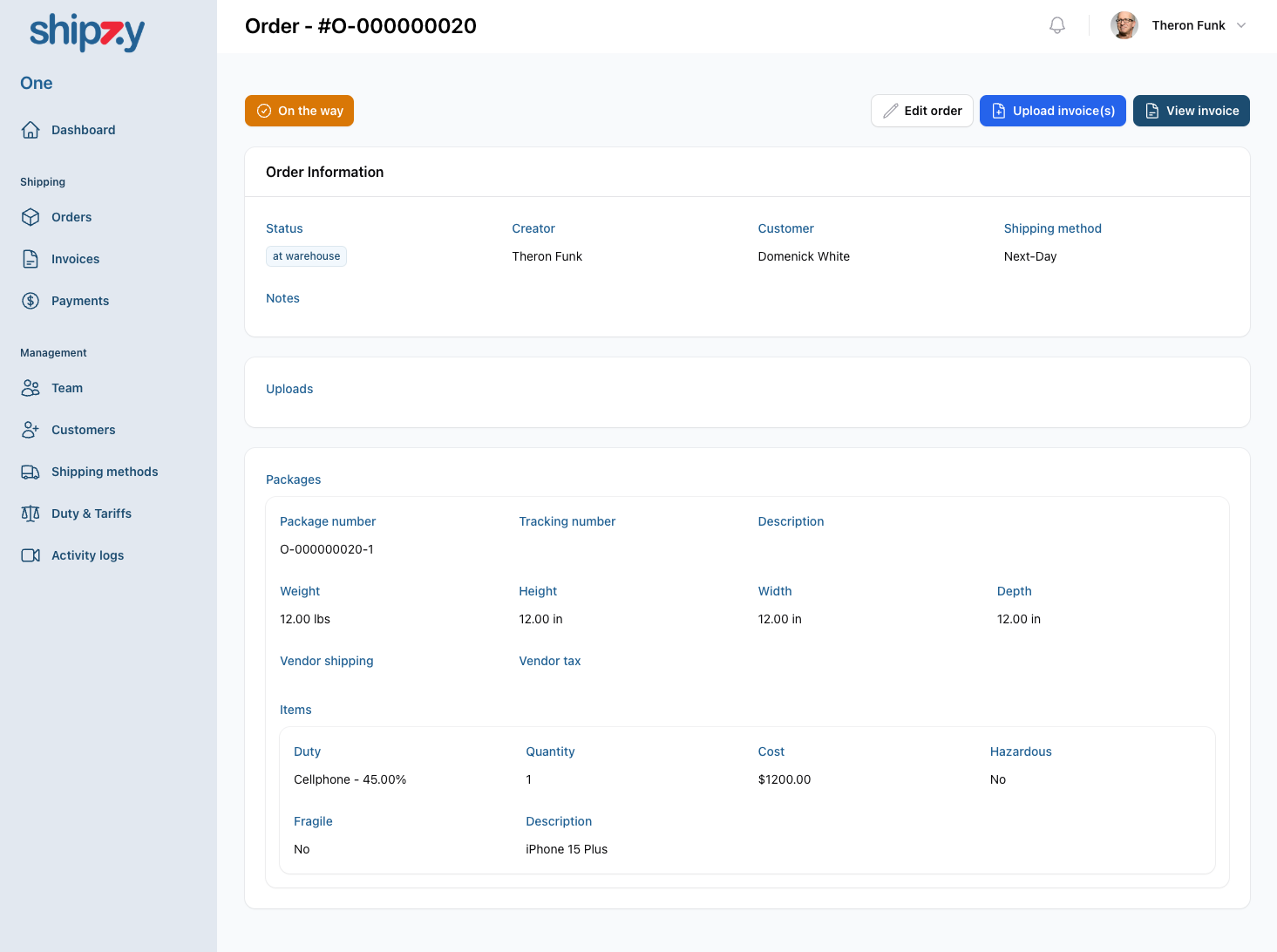Click the Edit order button

tap(921, 111)
